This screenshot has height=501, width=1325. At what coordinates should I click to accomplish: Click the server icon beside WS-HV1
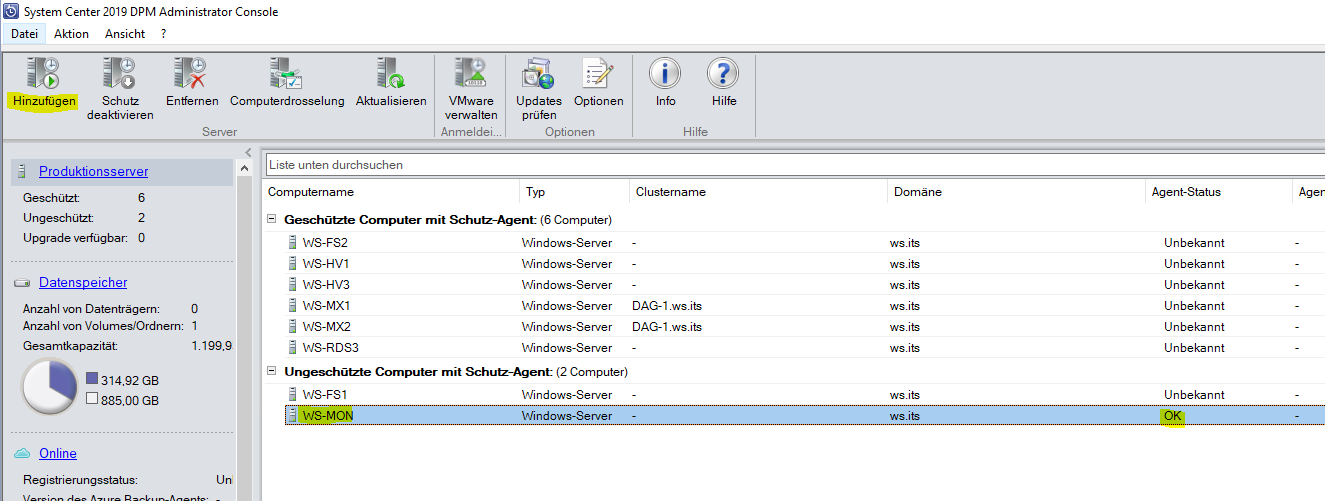pyautogui.click(x=293, y=264)
